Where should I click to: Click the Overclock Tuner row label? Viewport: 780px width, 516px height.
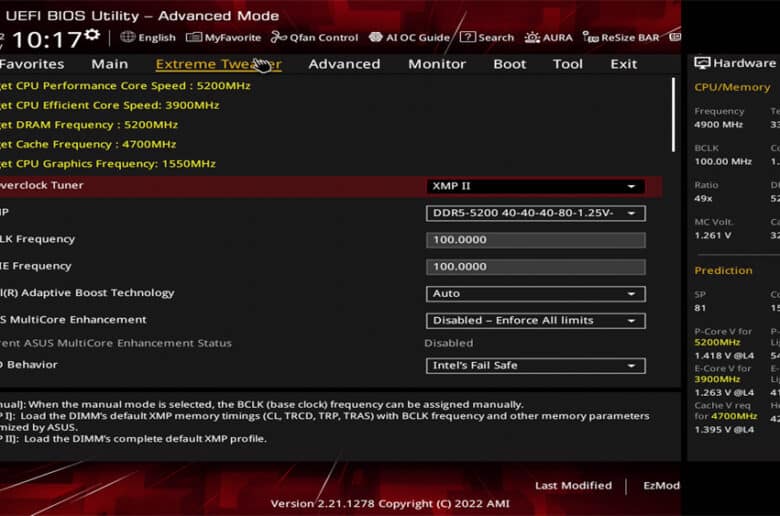pos(42,185)
